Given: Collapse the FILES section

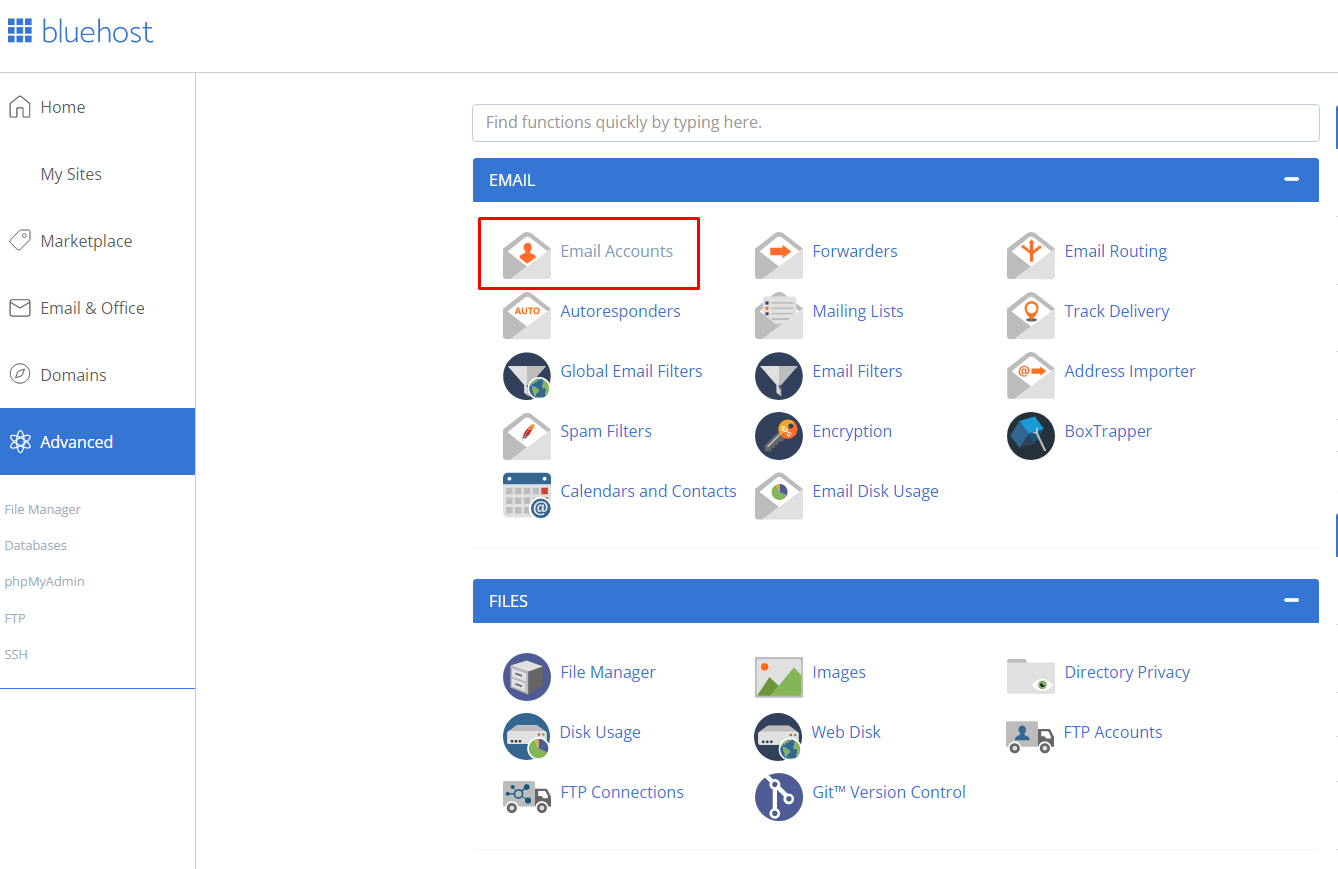Looking at the screenshot, I should (1291, 601).
